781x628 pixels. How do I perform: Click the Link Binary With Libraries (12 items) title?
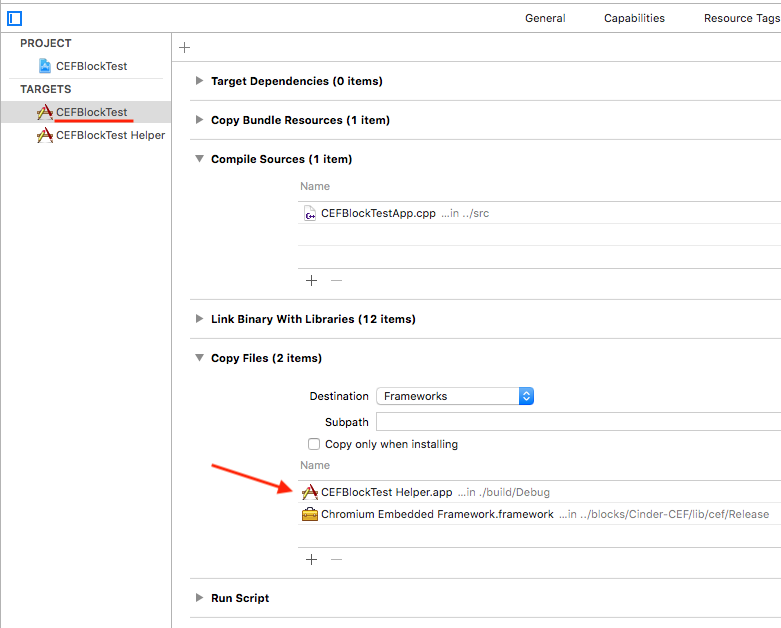313,319
